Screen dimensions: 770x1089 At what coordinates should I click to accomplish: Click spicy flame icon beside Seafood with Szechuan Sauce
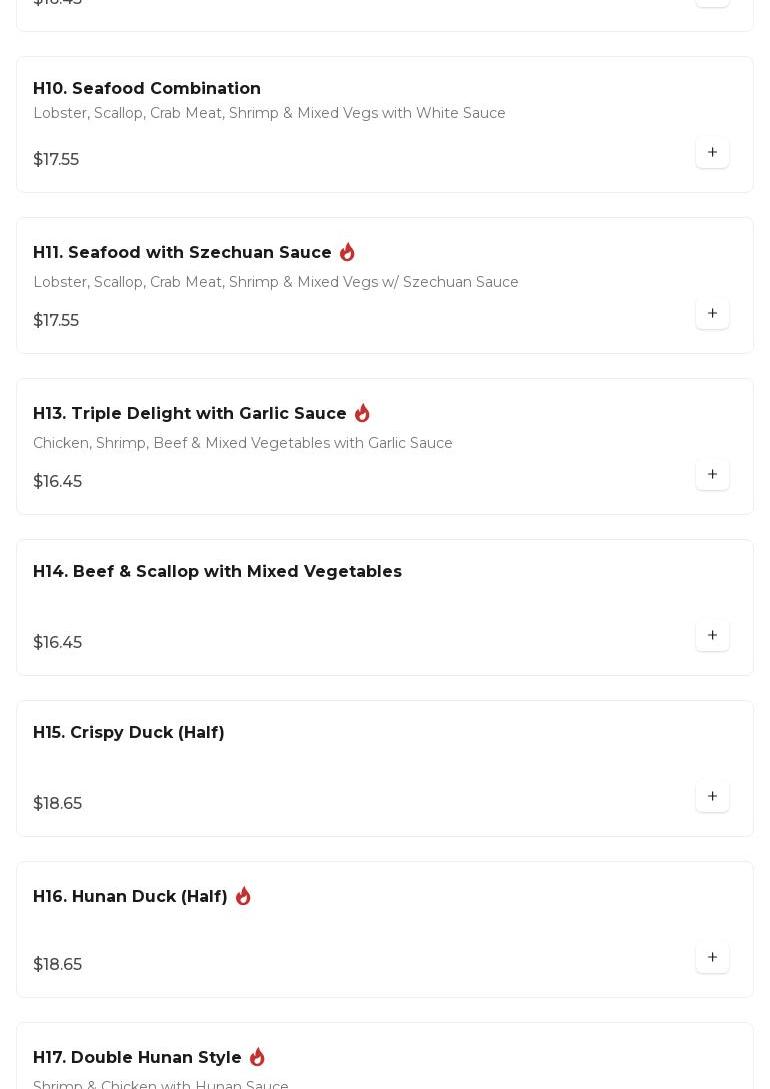[347, 252]
